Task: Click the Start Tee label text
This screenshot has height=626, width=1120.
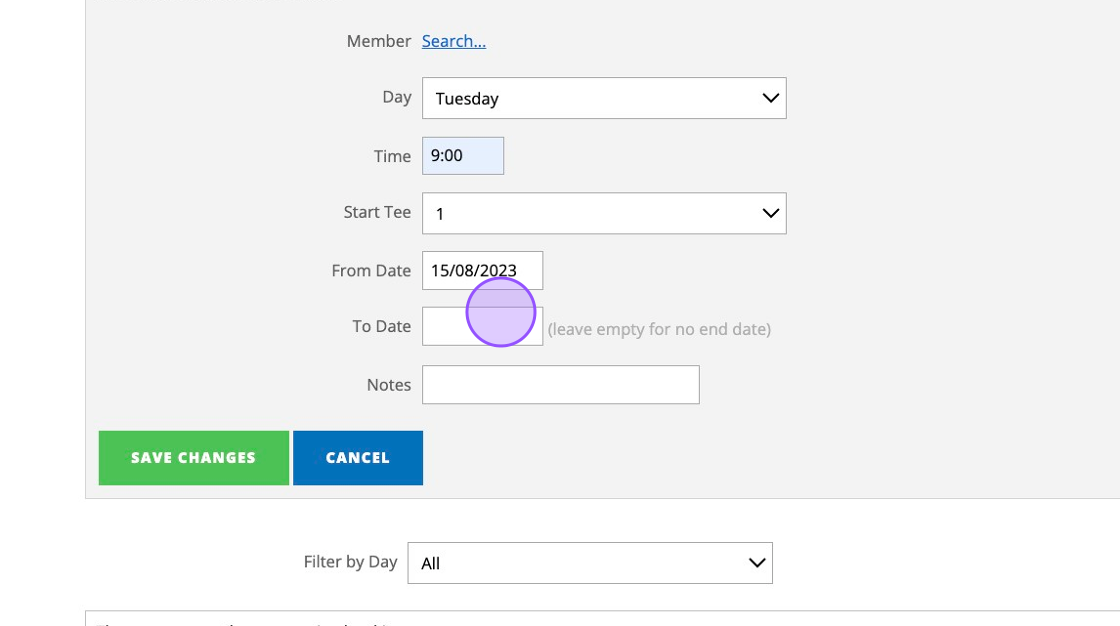Action: (x=377, y=212)
